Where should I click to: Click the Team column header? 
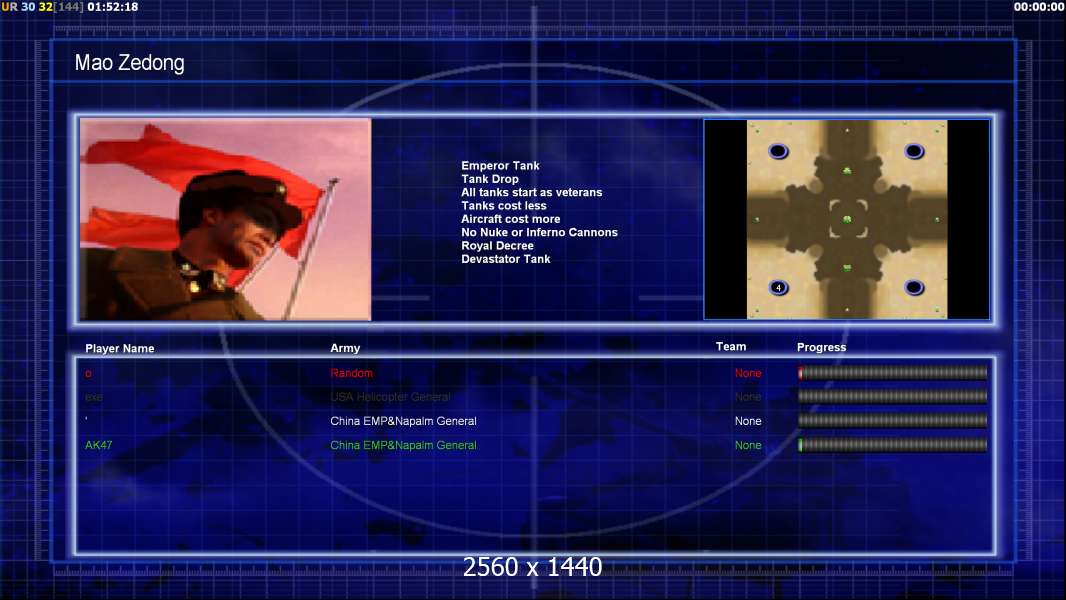coord(731,347)
